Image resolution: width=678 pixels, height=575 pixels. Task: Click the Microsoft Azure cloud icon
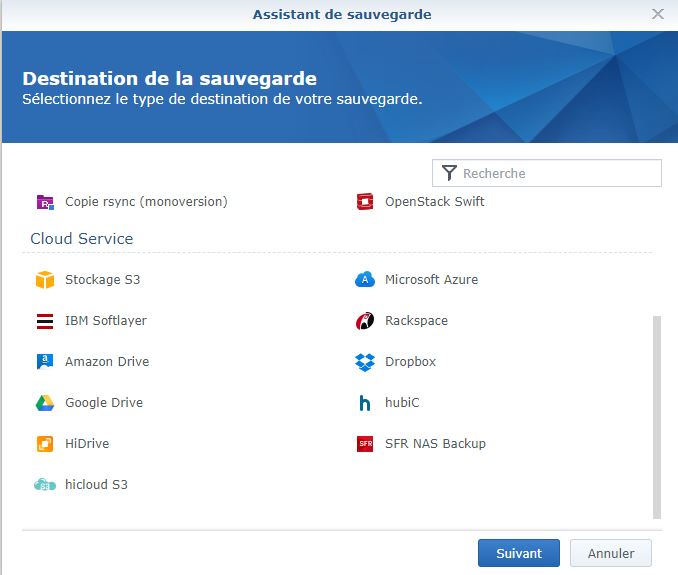pyautogui.click(x=365, y=280)
